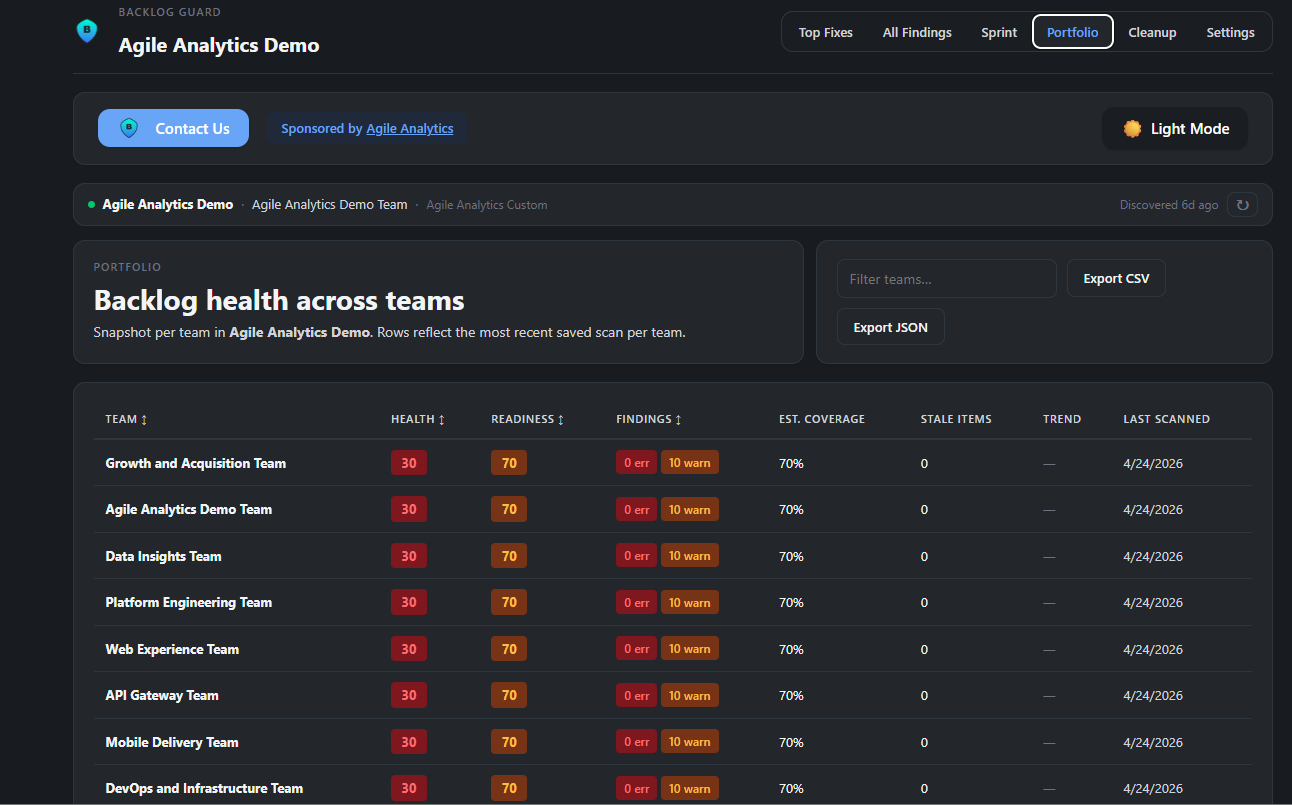Select API Gateway Team row name

(x=161, y=695)
